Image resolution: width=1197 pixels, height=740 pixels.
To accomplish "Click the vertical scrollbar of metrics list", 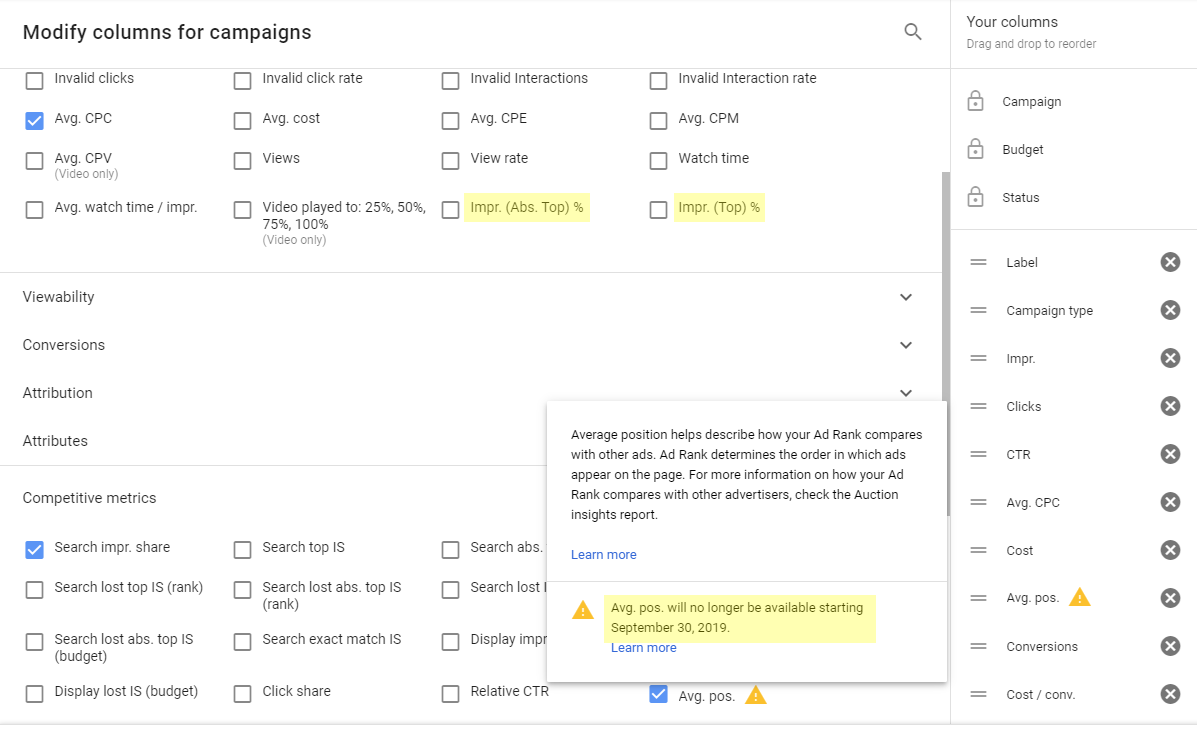I will 945,340.
